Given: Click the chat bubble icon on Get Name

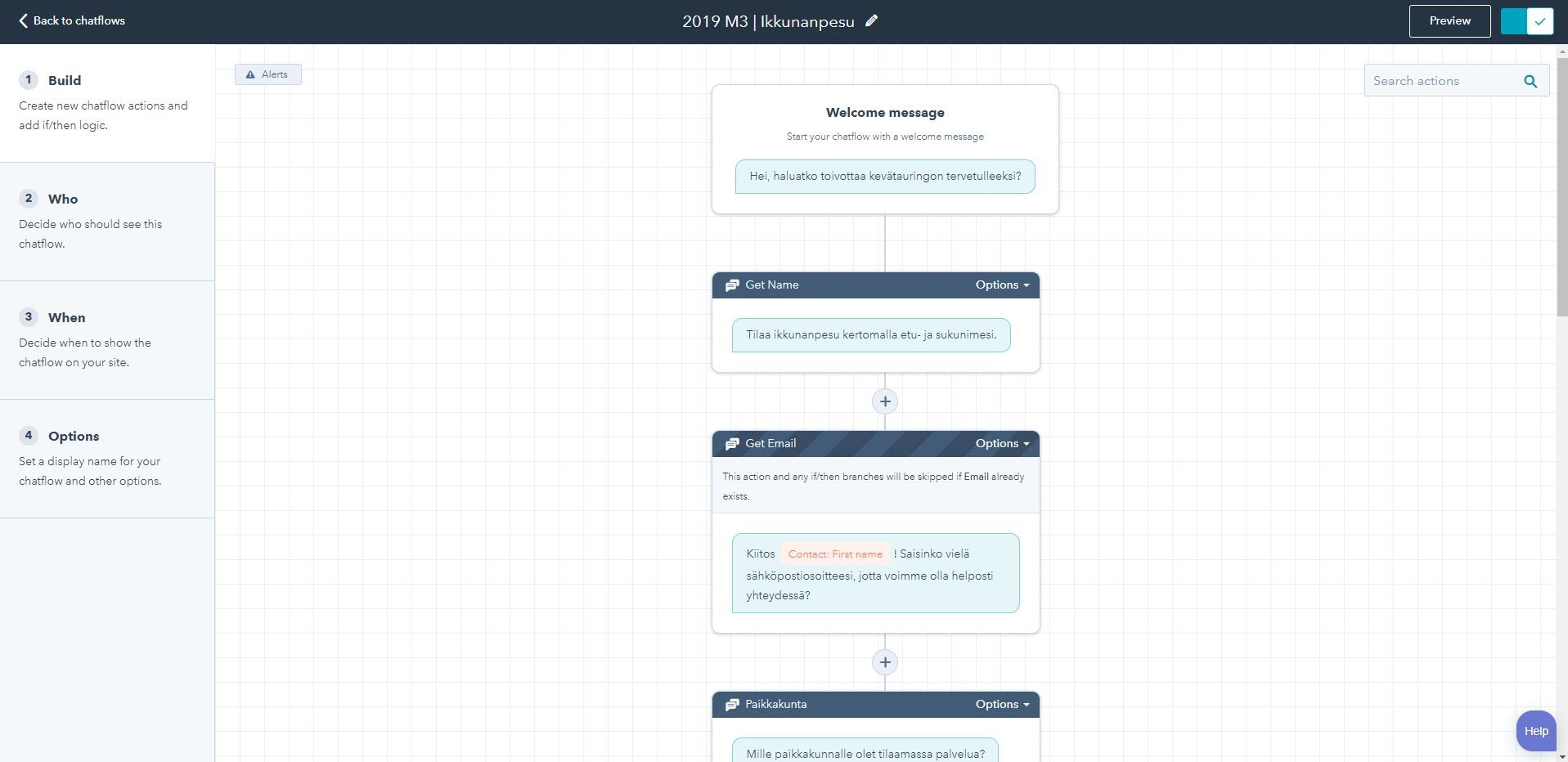Looking at the screenshot, I should point(732,285).
